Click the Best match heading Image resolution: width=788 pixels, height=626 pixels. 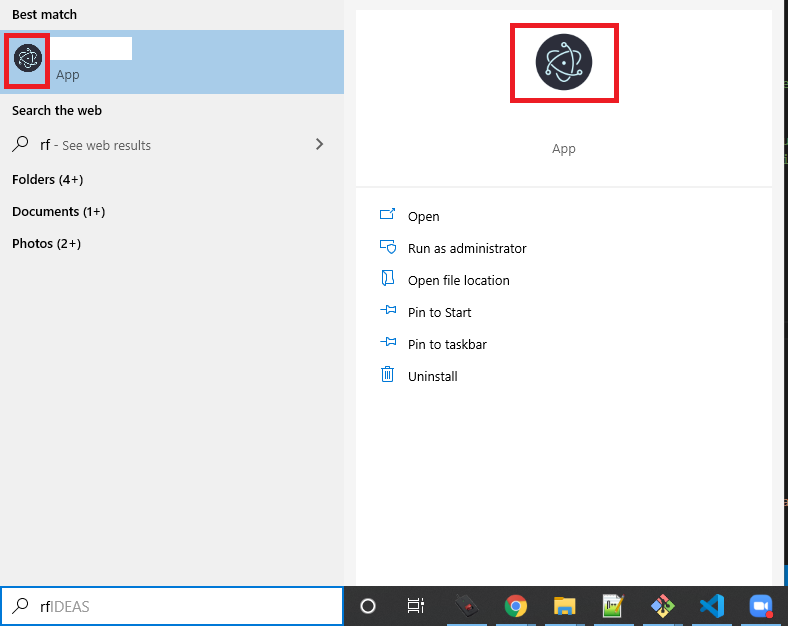[x=44, y=15]
